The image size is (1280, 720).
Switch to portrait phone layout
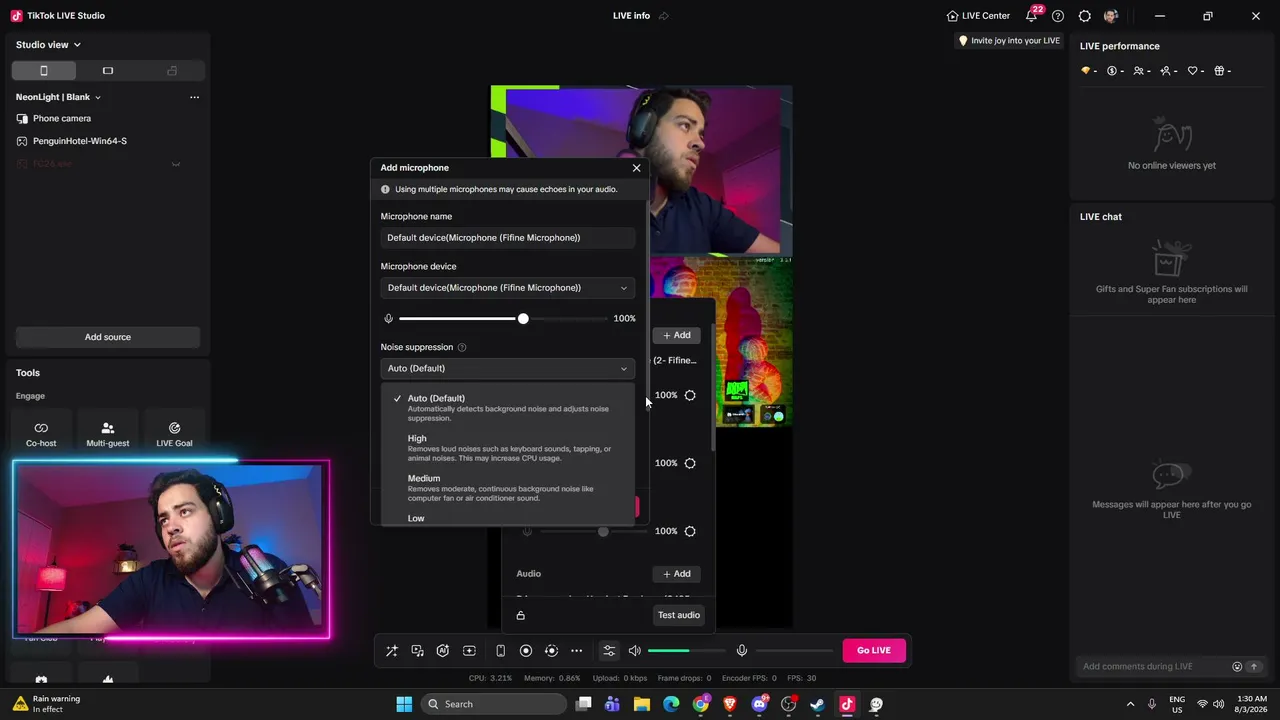[44, 71]
